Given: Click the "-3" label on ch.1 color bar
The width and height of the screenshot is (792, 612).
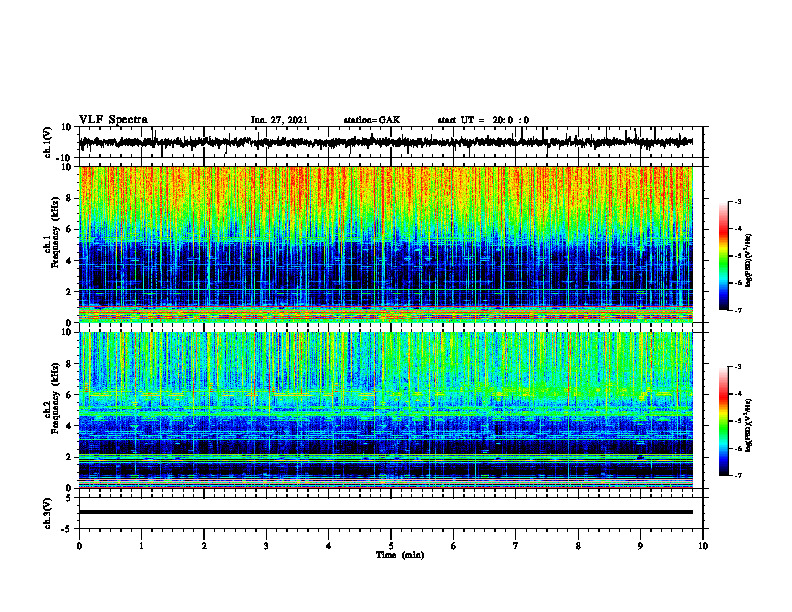Looking at the screenshot, I should click(738, 201).
